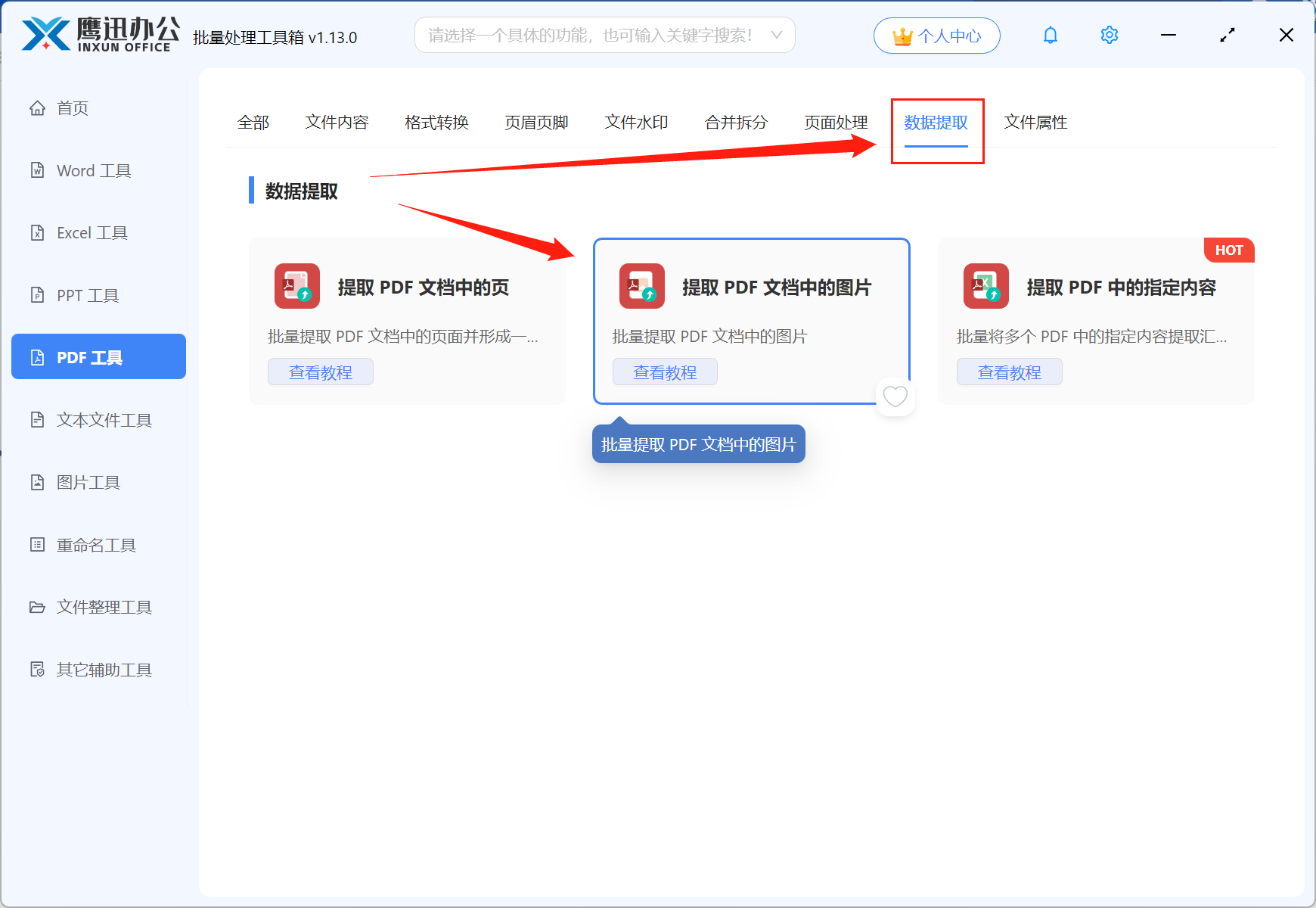Open 重命名工具 category
This screenshot has width=1316, height=908.
pyautogui.click(x=96, y=545)
